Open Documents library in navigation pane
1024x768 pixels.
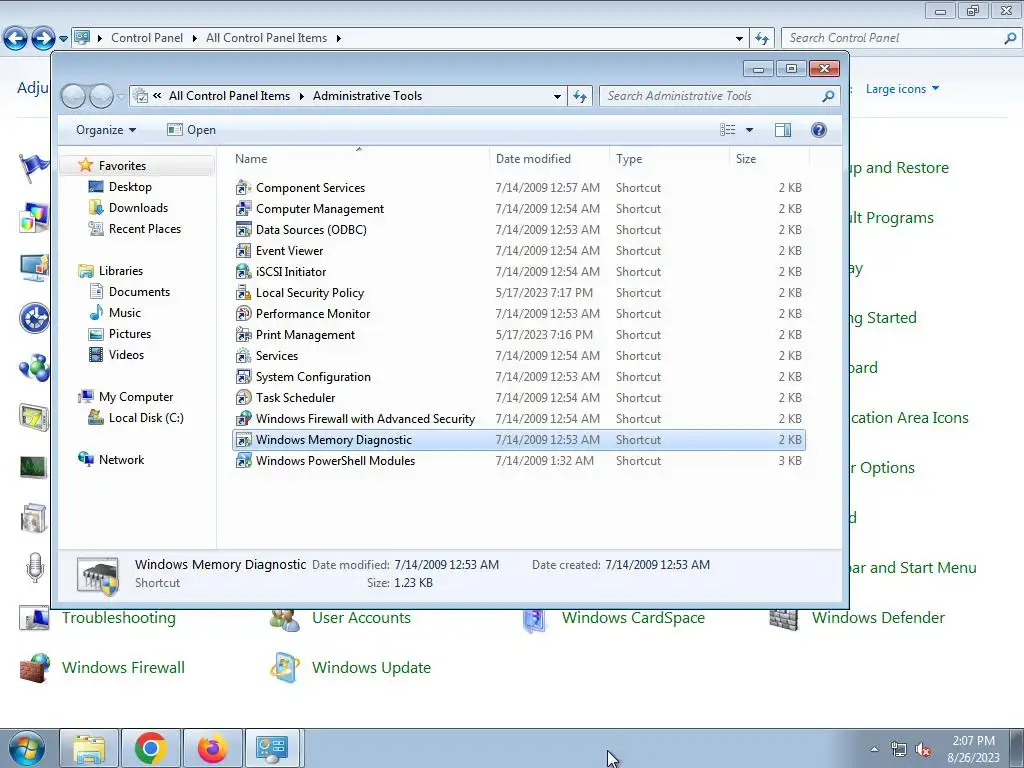tap(139, 292)
